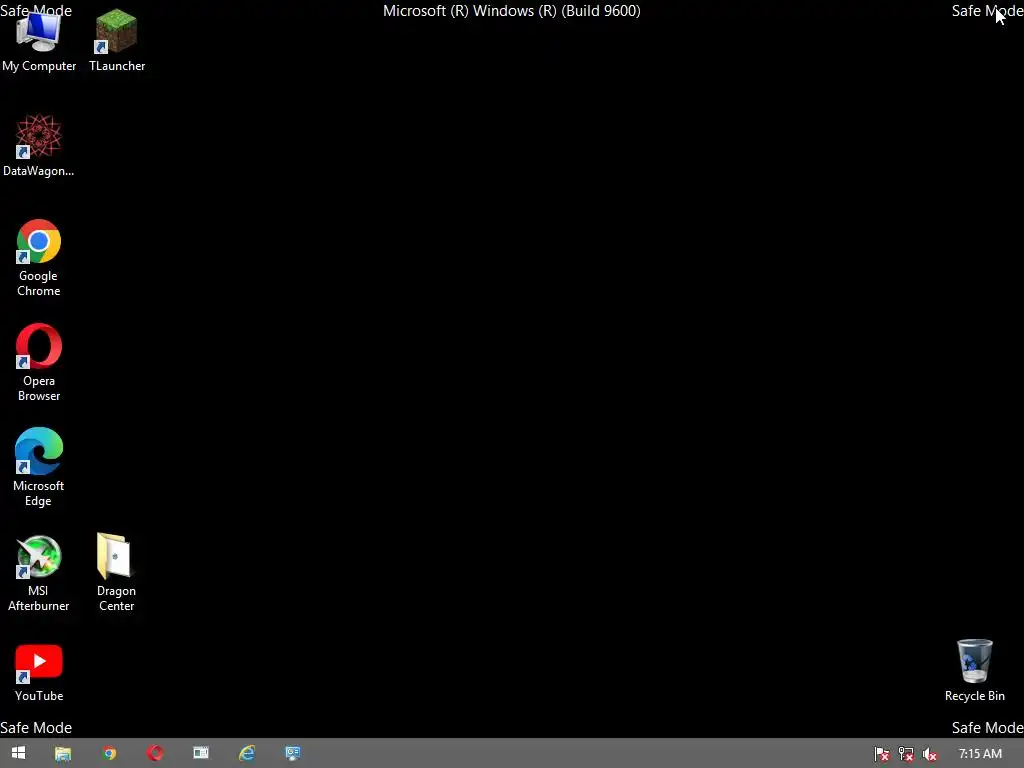Open the Windows Start button

click(18, 753)
